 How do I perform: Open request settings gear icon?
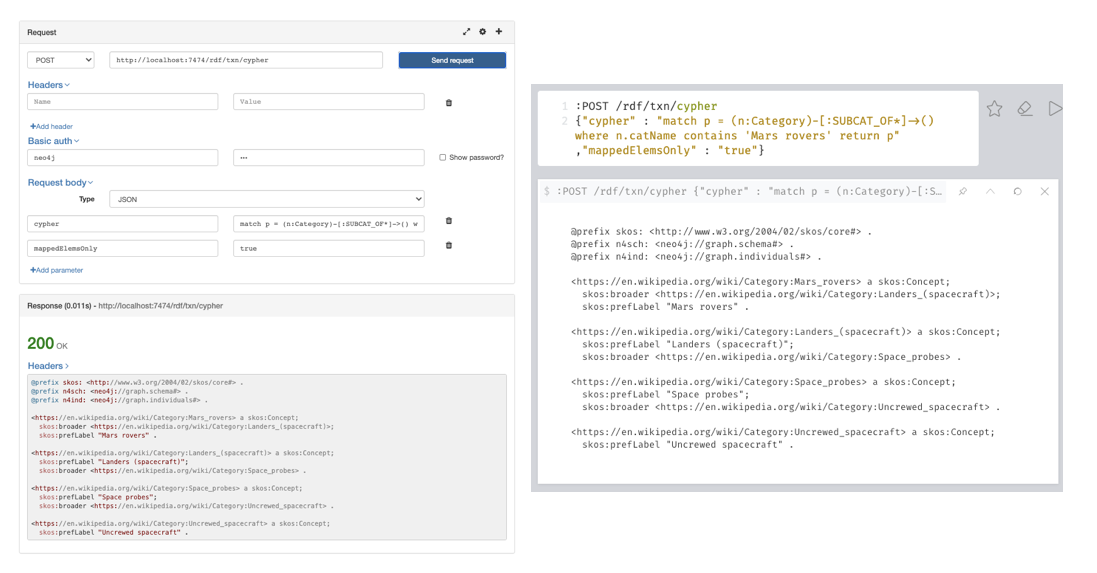[482, 32]
